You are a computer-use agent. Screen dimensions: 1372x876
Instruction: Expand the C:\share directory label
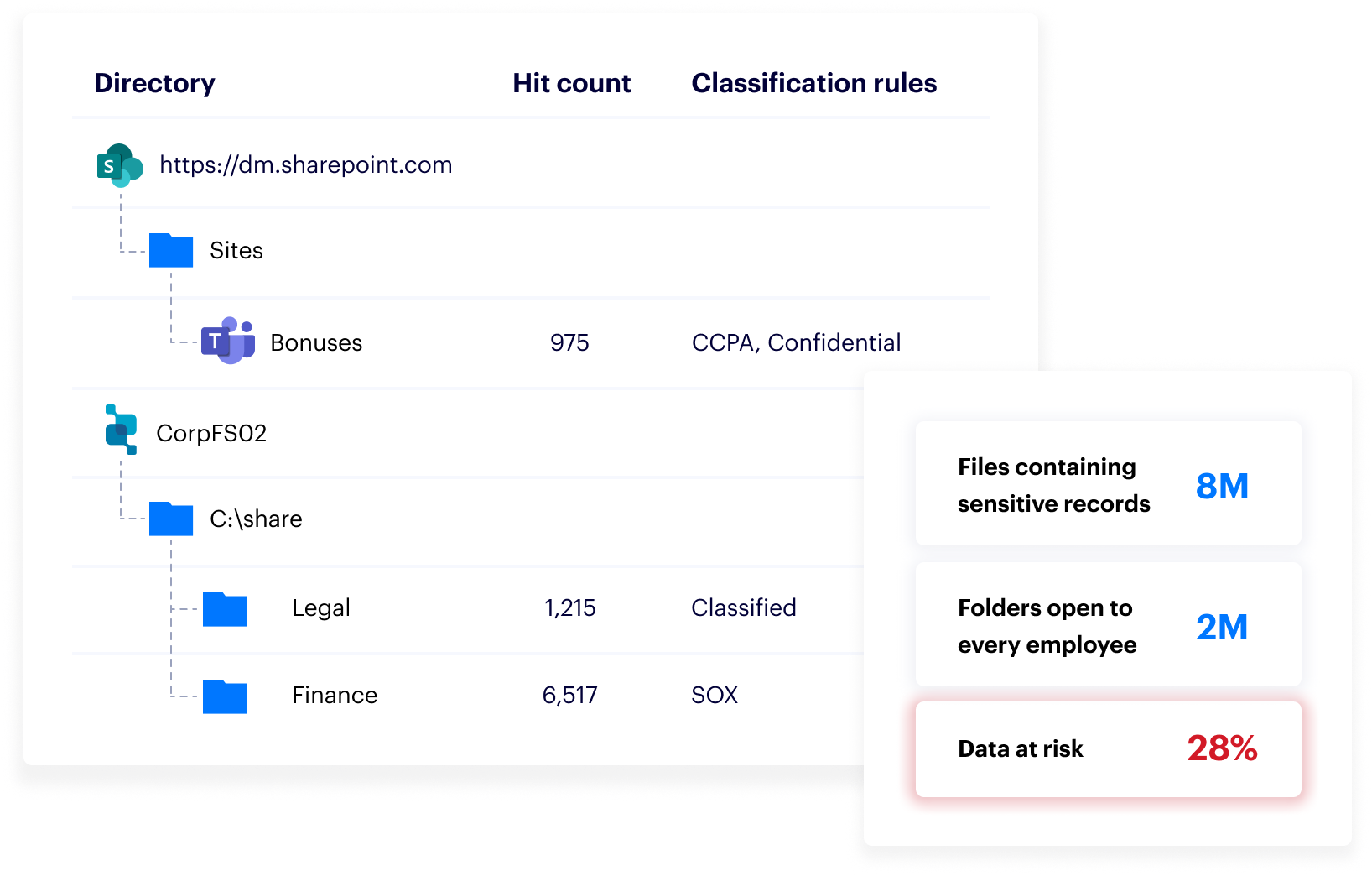point(256,519)
